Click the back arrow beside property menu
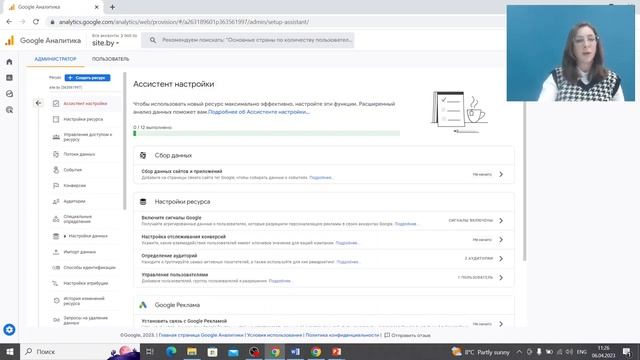 (x=38, y=103)
